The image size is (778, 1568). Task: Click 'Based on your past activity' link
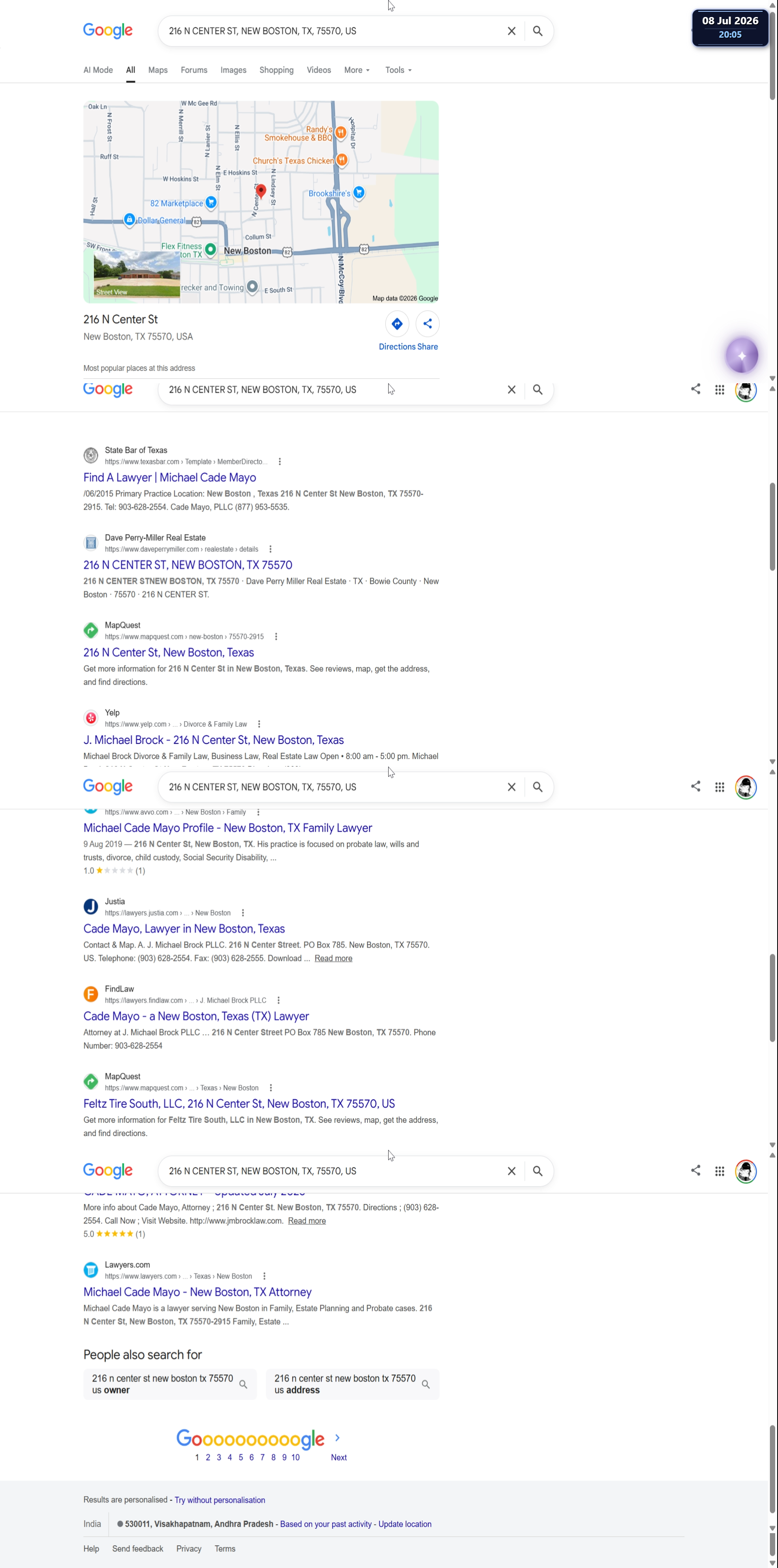tap(326, 1524)
